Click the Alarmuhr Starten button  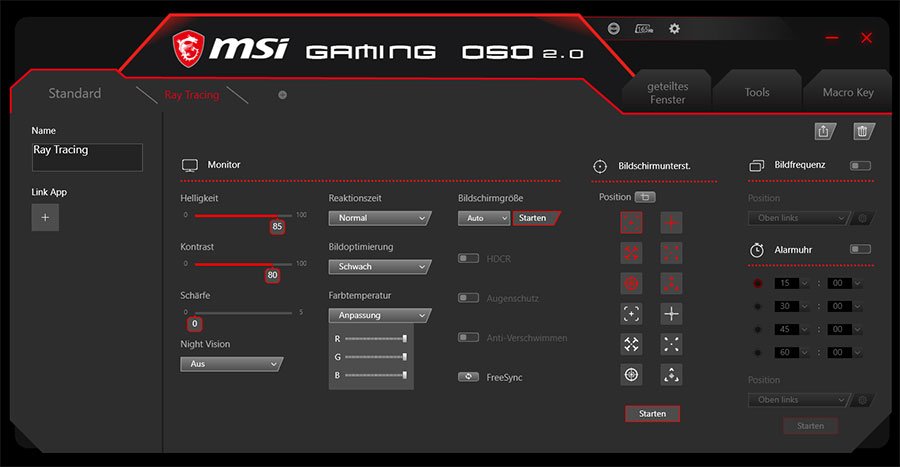(x=810, y=426)
